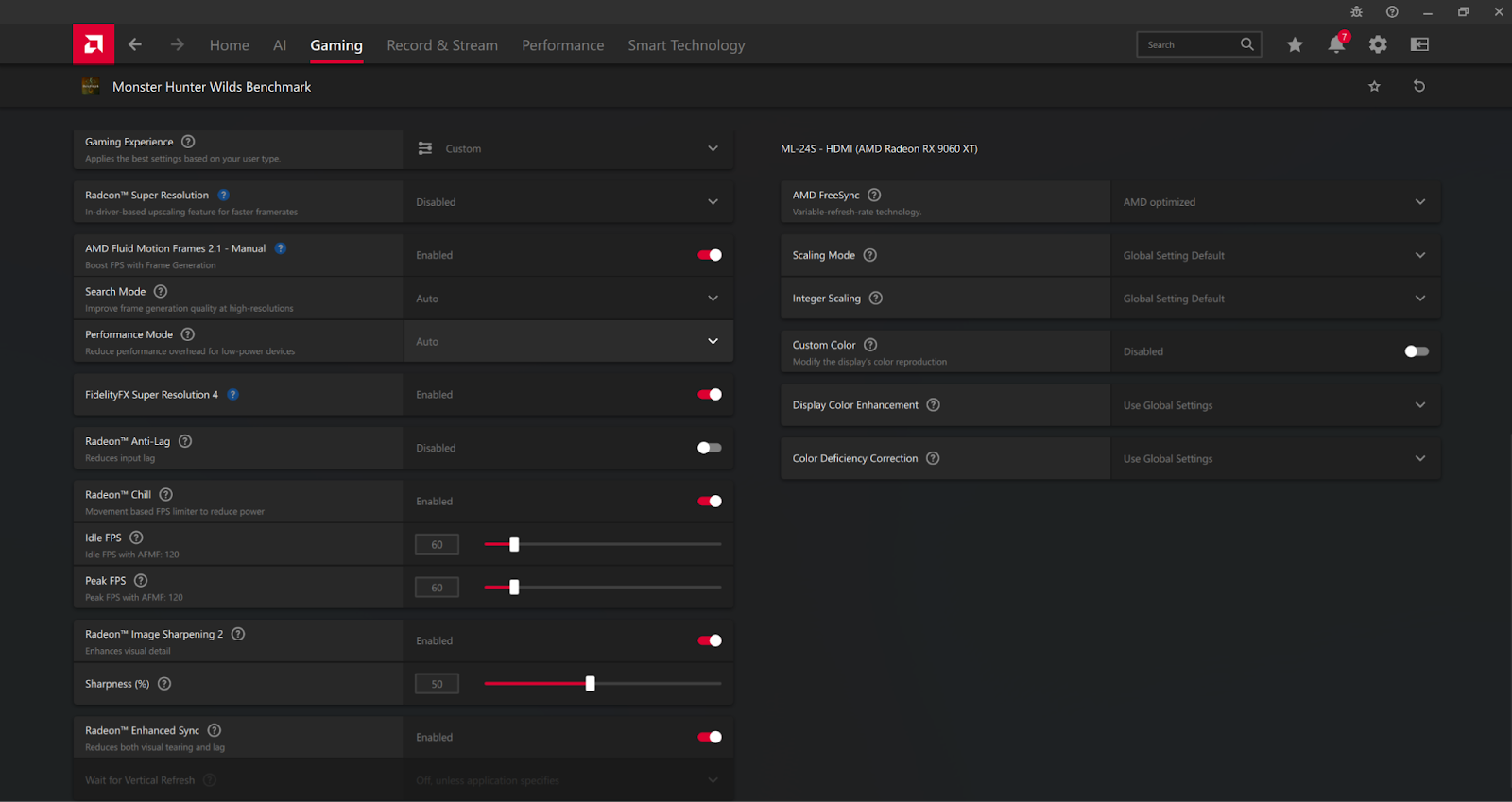Image resolution: width=1512 pixels, height=802 pixels.
Task: Show help for Performance Mode
Action: [188, 334]
